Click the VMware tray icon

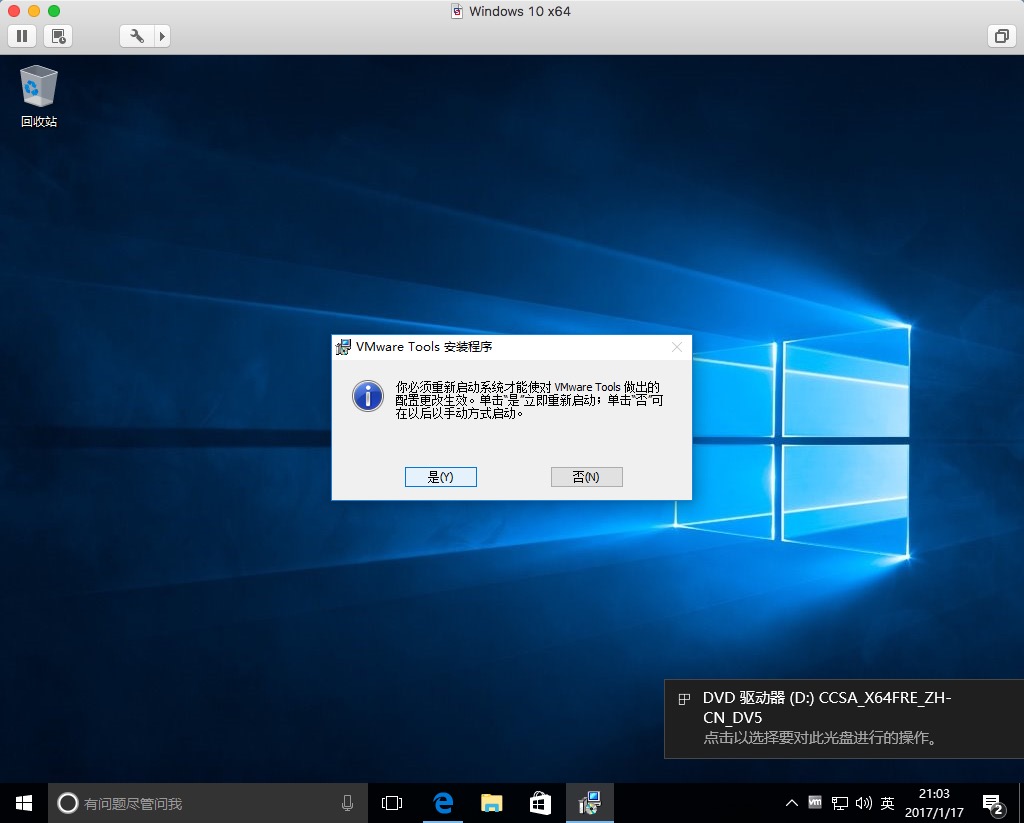815,802
